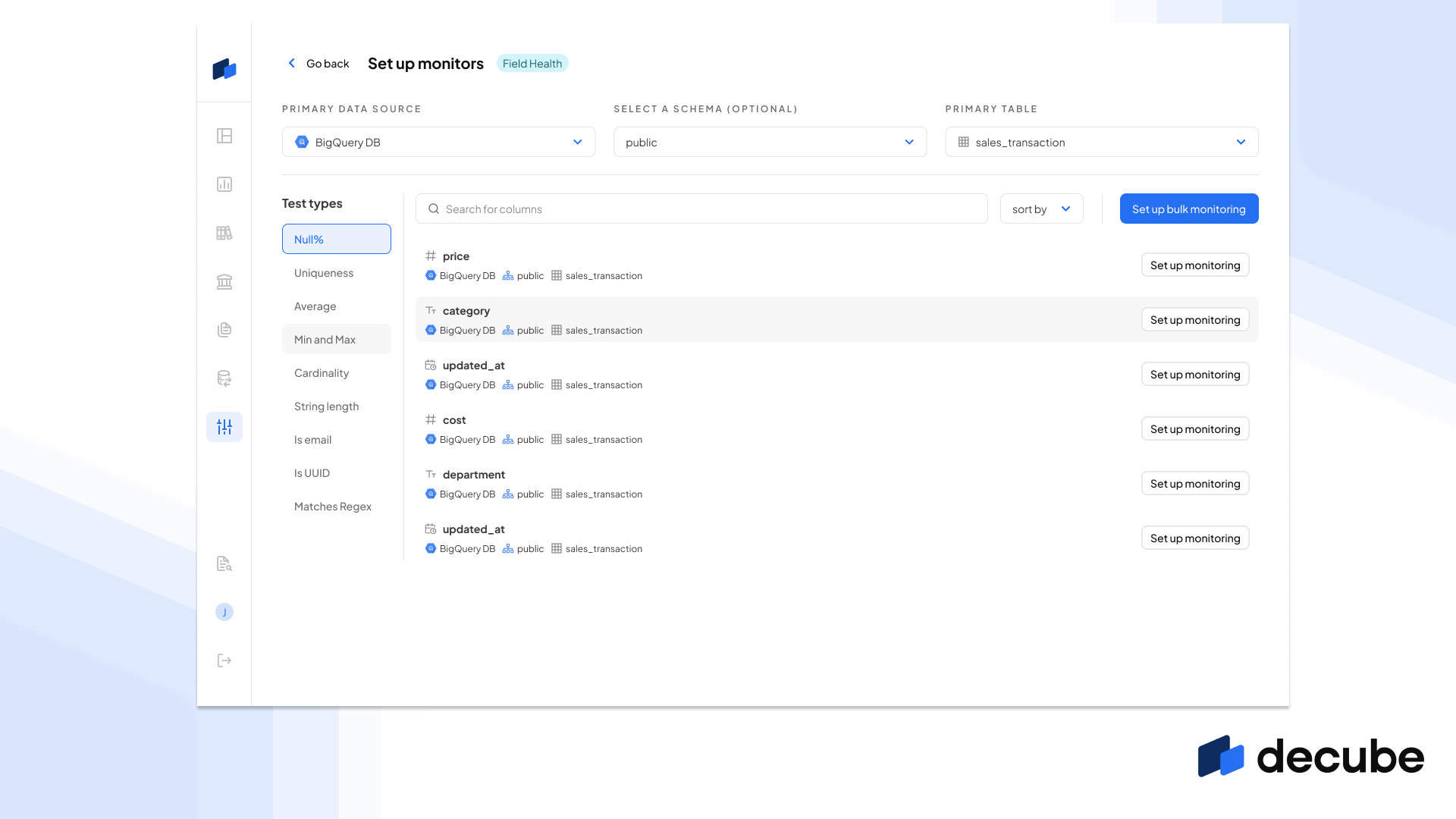Viewport: 1456px width, 819px height.
Task: Click the text type icon beside department
Action: pyautogui.click(x=431, y=474)
